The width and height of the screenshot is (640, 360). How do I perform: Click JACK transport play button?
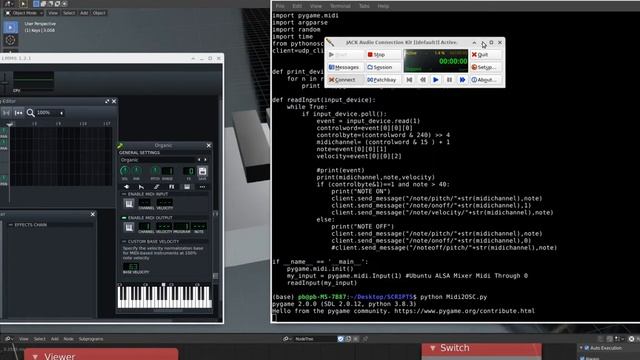point(436,80)
